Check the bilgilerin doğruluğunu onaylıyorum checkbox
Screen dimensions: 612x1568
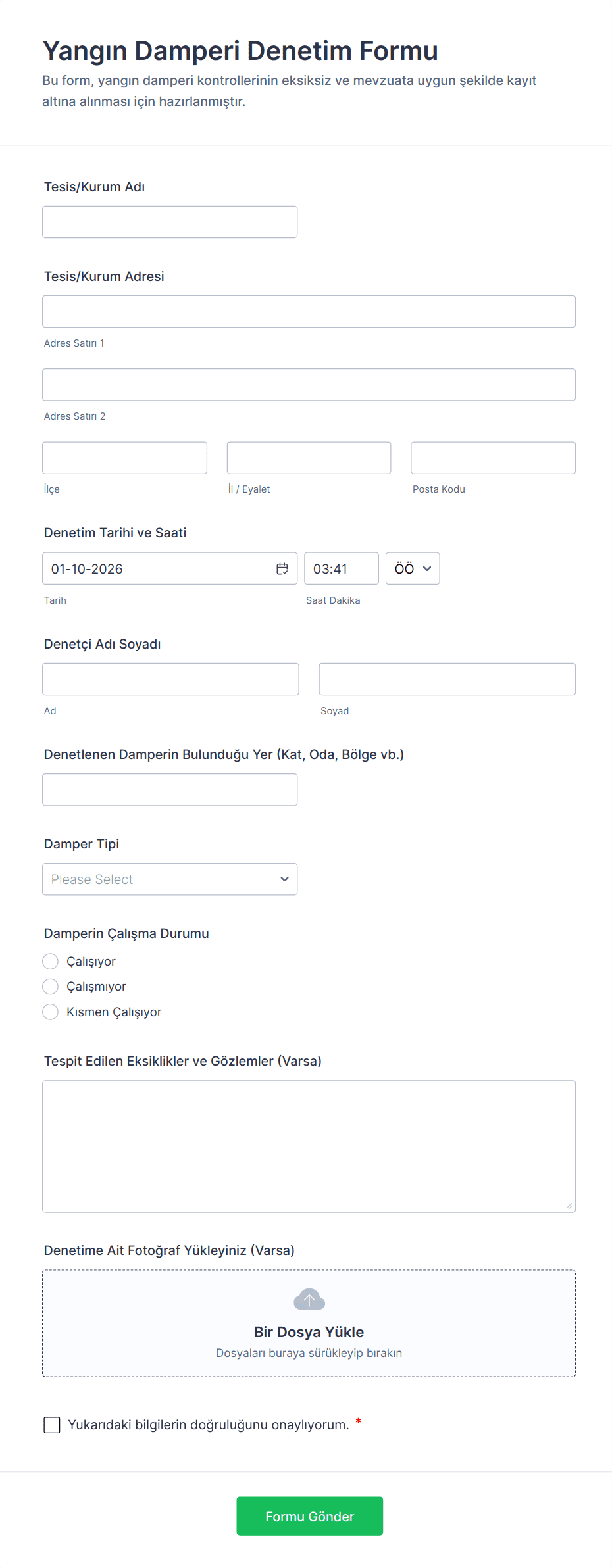(52, 1425)
